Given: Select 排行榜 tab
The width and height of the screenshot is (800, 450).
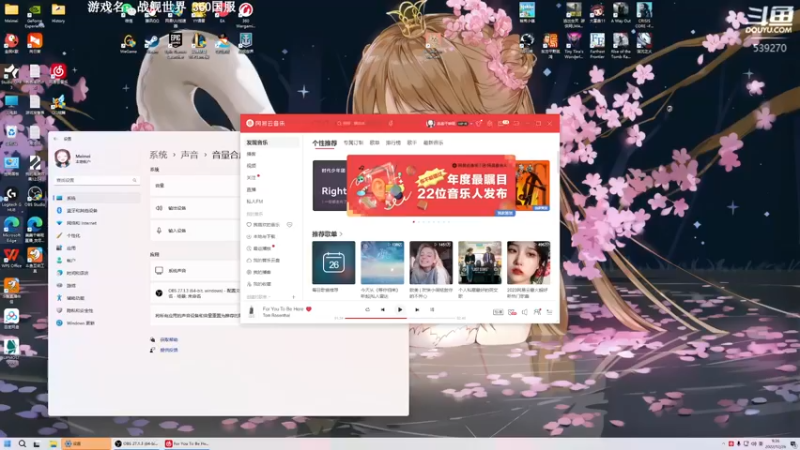Looking at the screenshot, I should pyautogui.click(x=393, y=143).
